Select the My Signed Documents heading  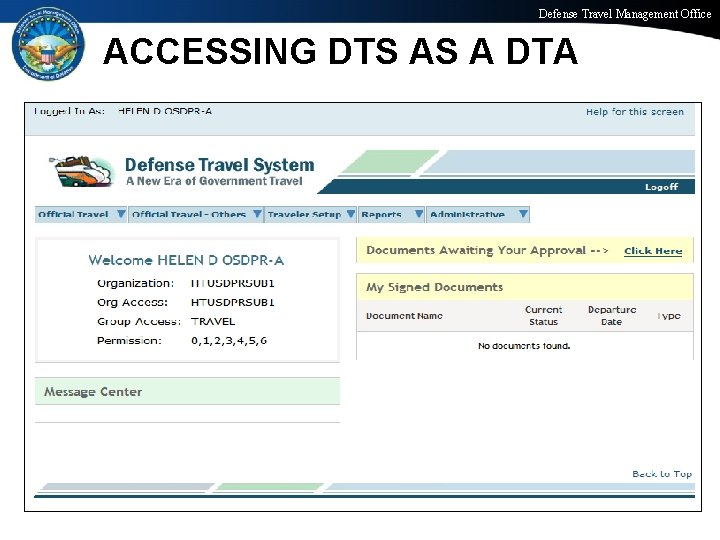(434, 287)
